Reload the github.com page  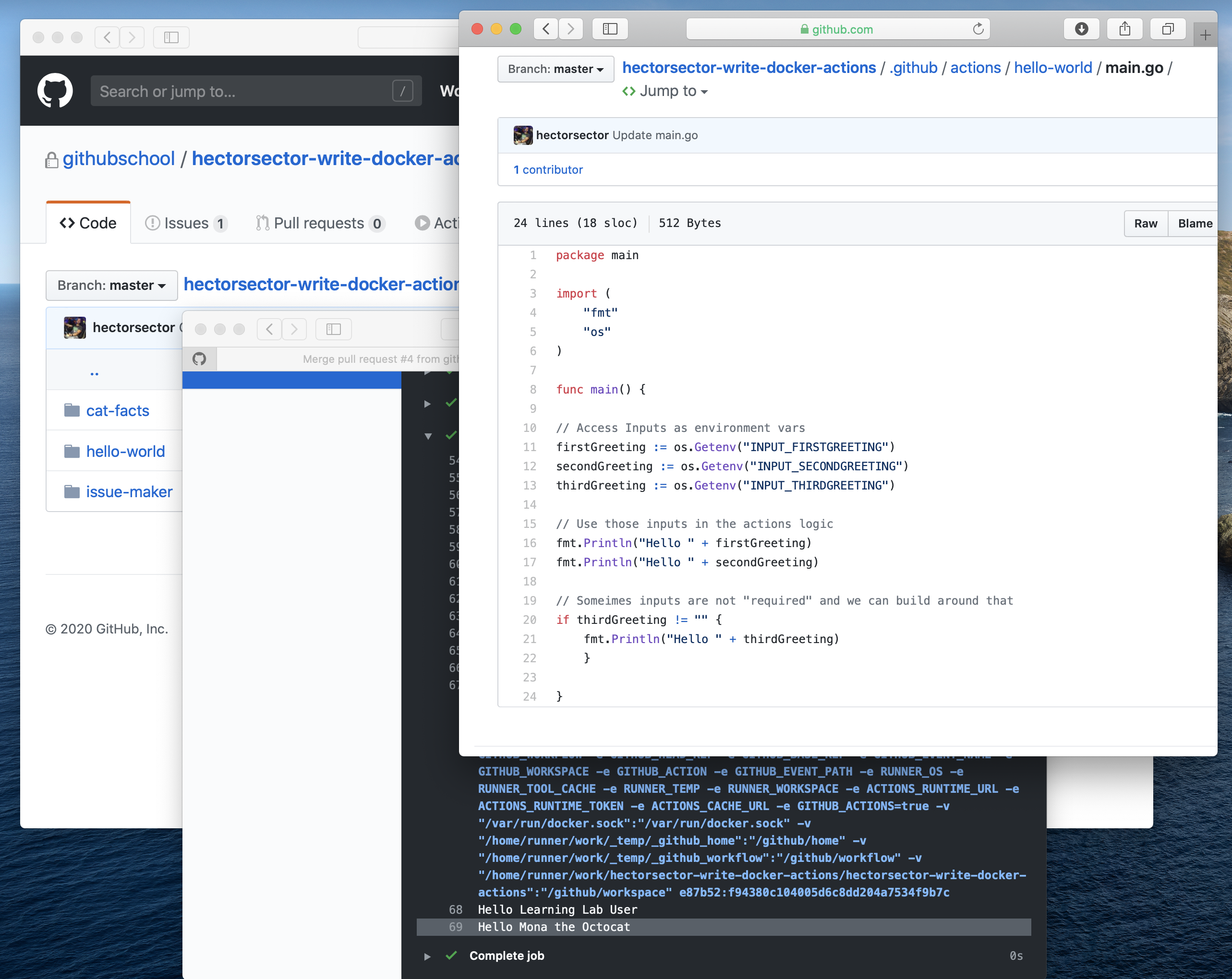point(978,29)
